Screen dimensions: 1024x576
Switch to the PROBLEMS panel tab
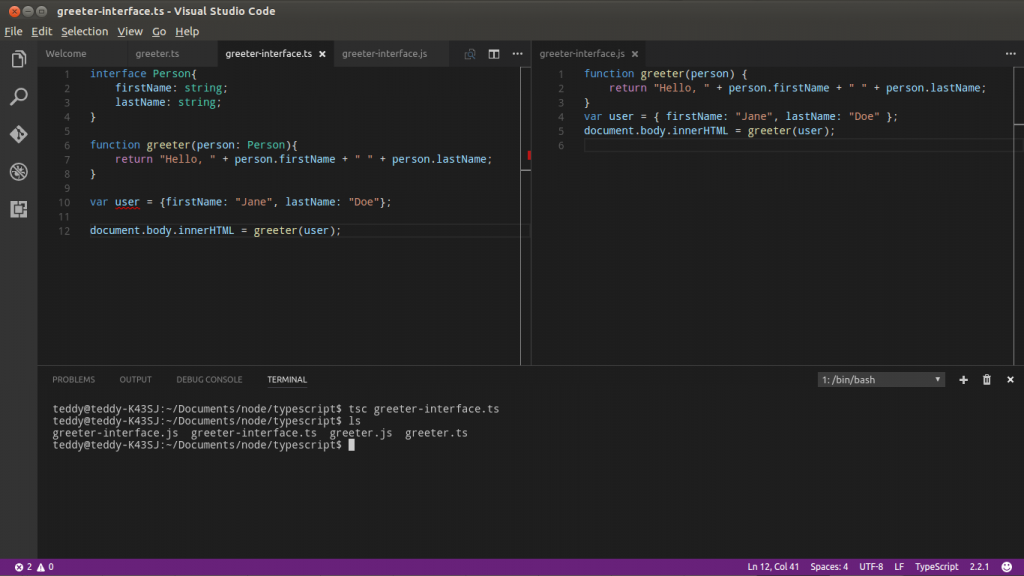pyautogui.click(x=74, y=380)
